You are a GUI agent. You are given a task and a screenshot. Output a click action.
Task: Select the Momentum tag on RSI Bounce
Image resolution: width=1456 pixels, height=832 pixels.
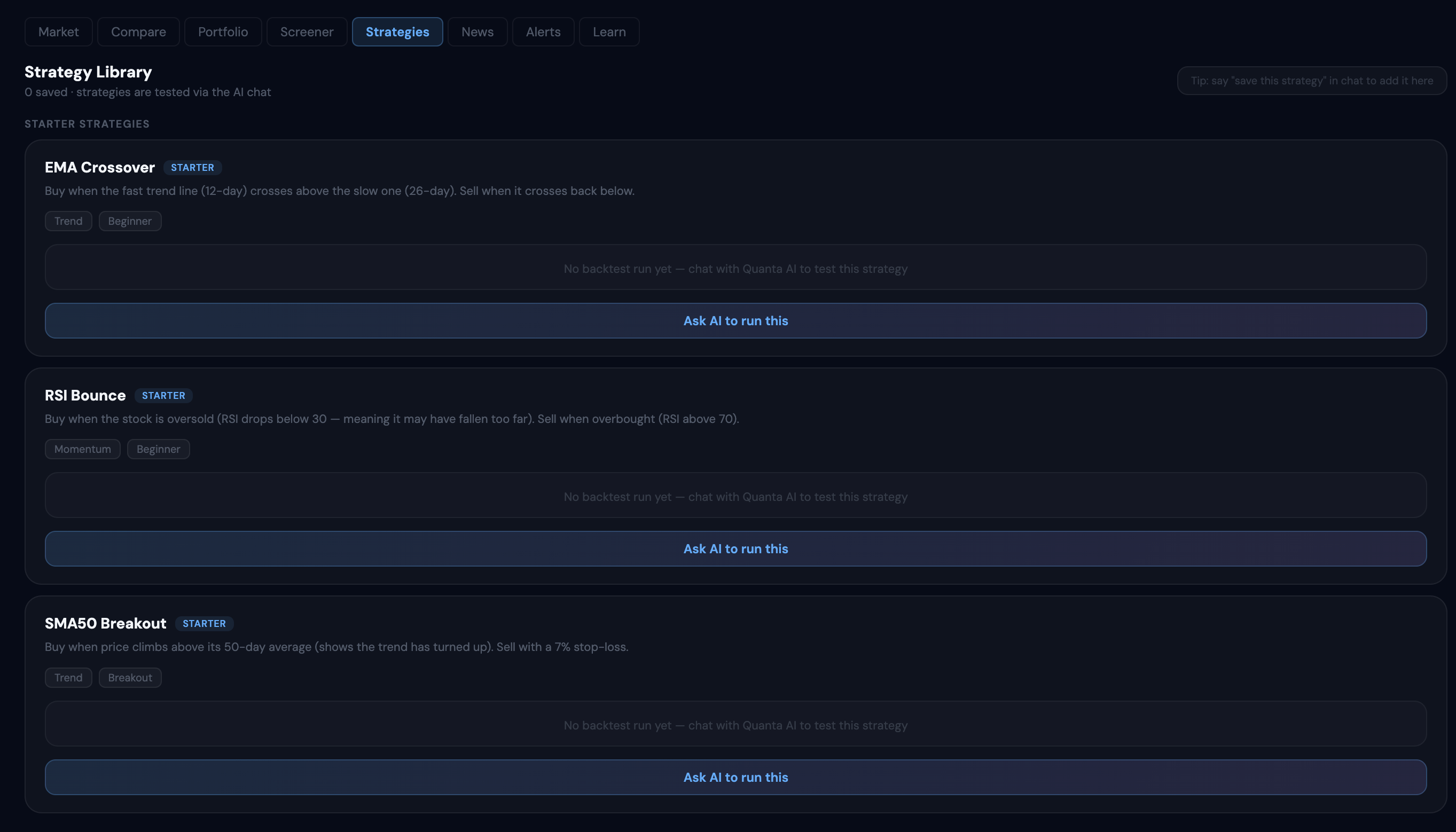coord(82,449)
